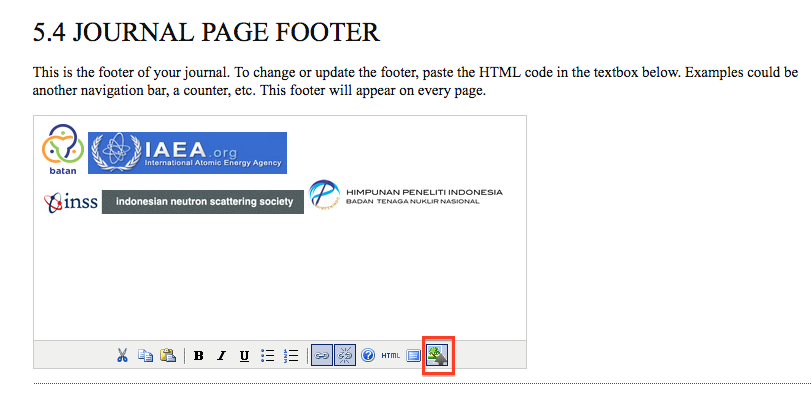Click the insert link chain icon
Viewport: 812px width, 400px height.
click(x=322, y=355)
